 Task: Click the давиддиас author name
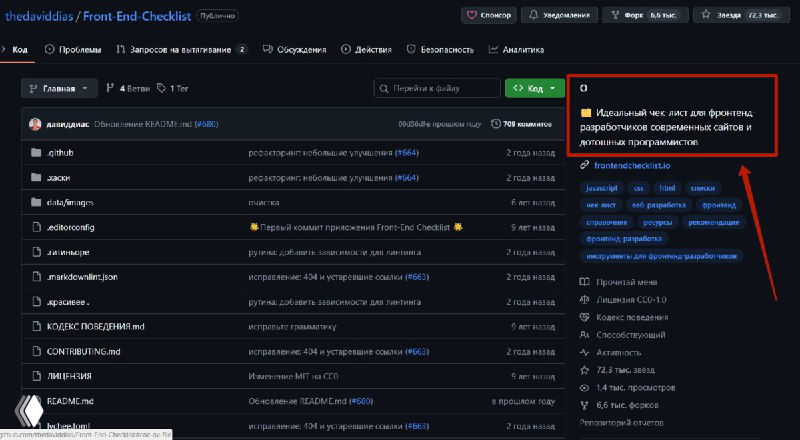click(68, 124)
